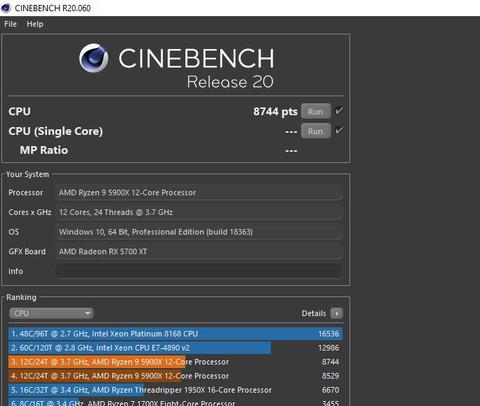Click the Details label in Ranking
Image resolution: width=480 pixels, height=406 pixels.
click(314, 313)
